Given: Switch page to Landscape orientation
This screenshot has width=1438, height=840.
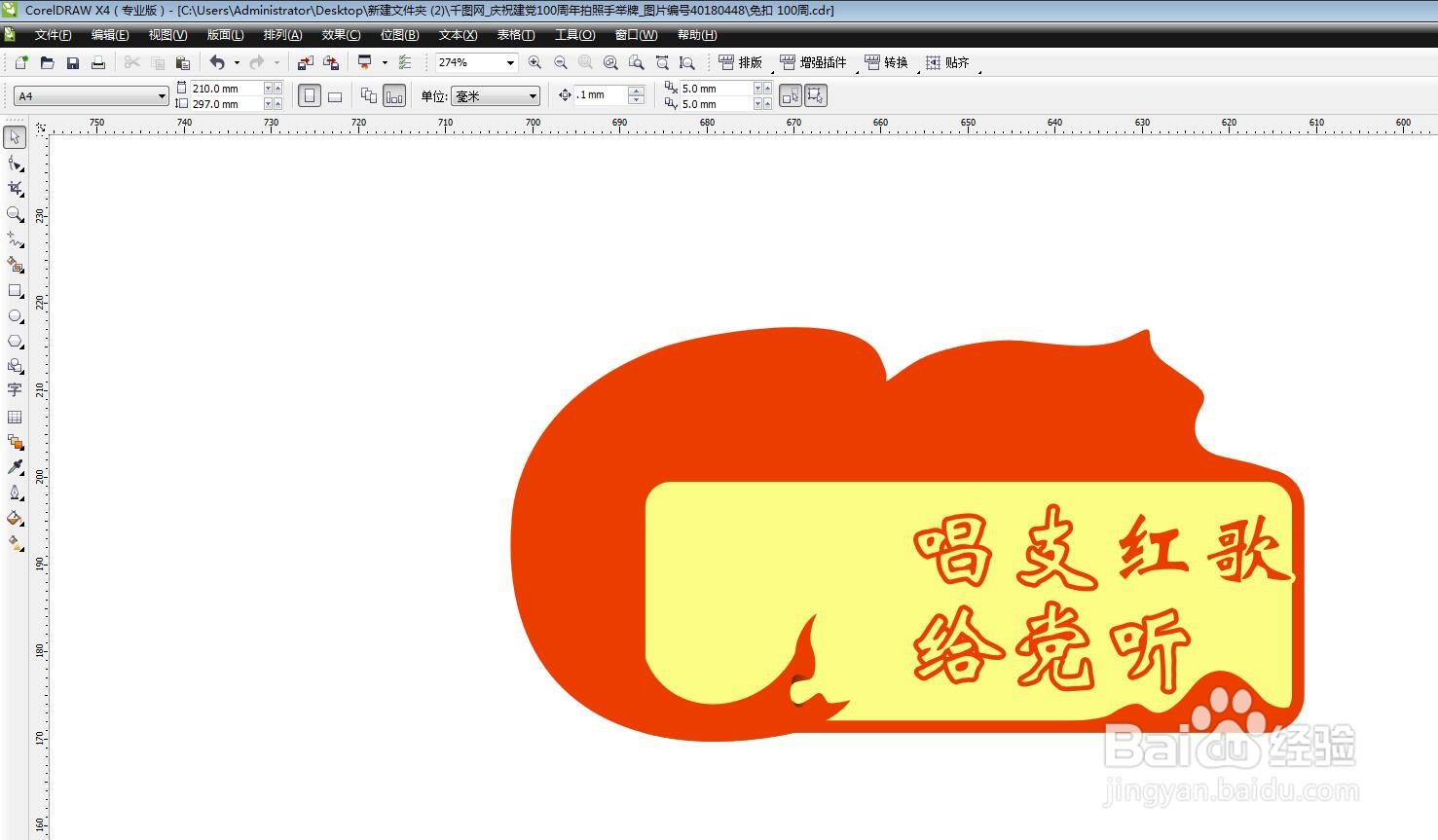Looking at the screenshot, I should (x=335, y=96).
